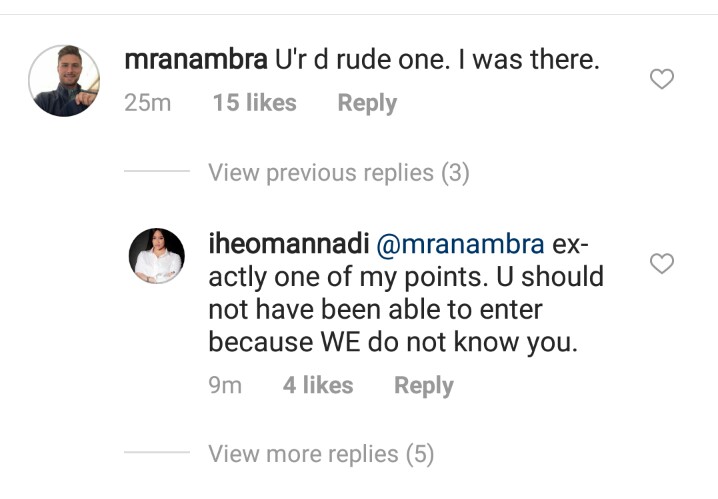The height and width of the screenshot is (499, 718).
Task: Click the 25m timestamp
Action: click(x=147, y=103)
